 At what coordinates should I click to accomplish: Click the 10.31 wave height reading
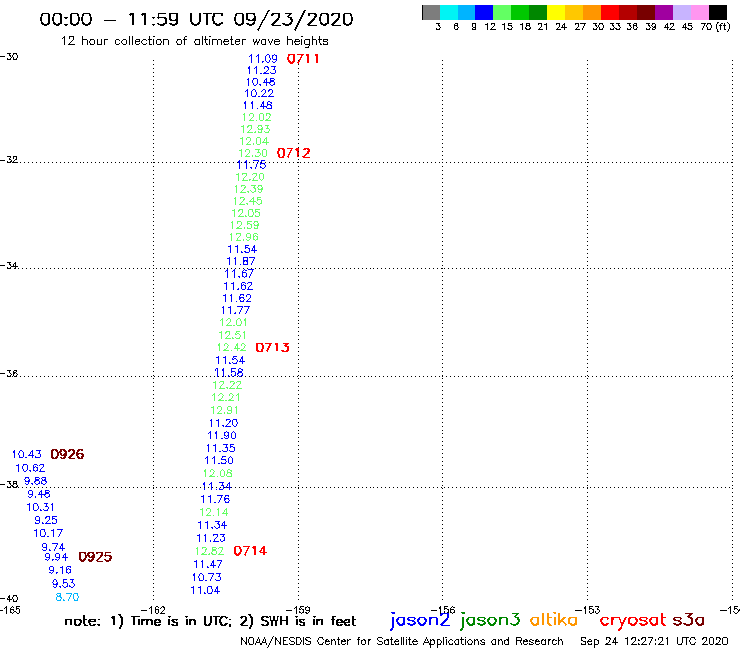pos(41,507)
